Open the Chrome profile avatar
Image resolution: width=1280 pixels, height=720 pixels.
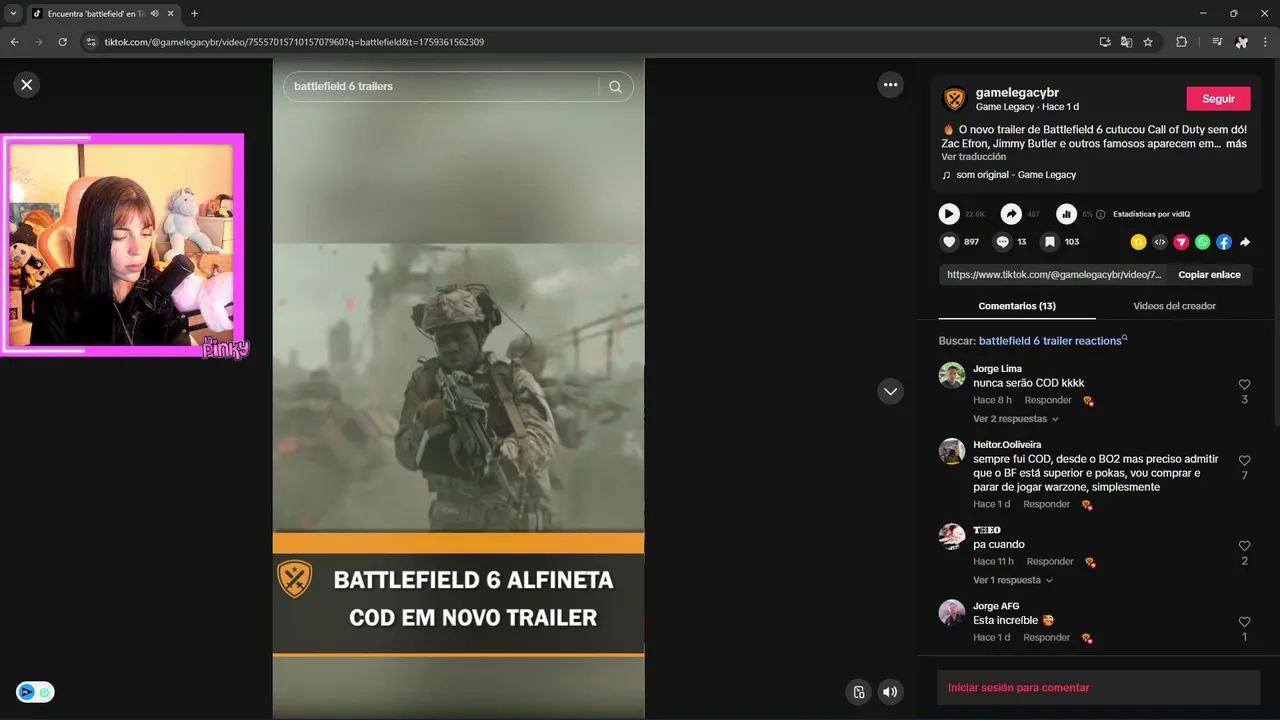click(1241, 42)
